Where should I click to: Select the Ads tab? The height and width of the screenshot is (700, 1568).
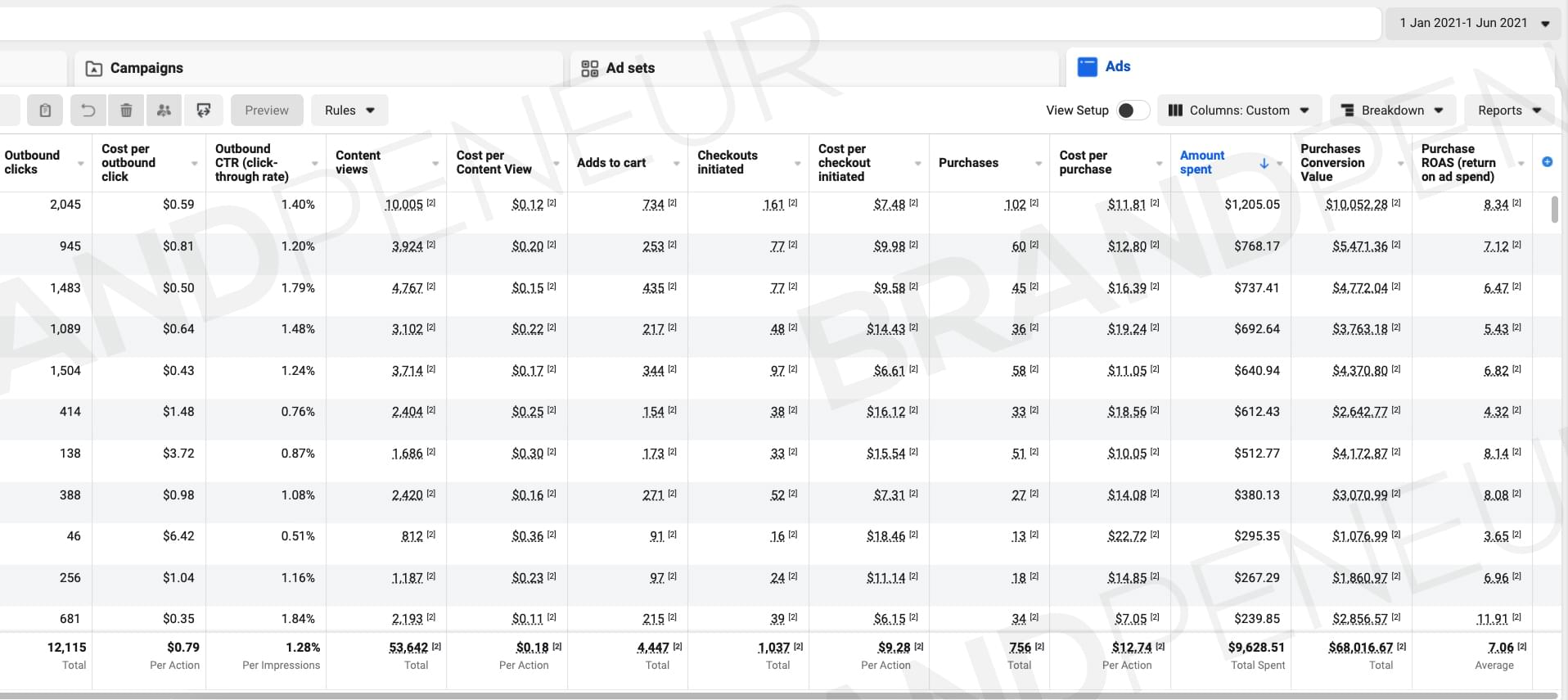pos(1309,67)
